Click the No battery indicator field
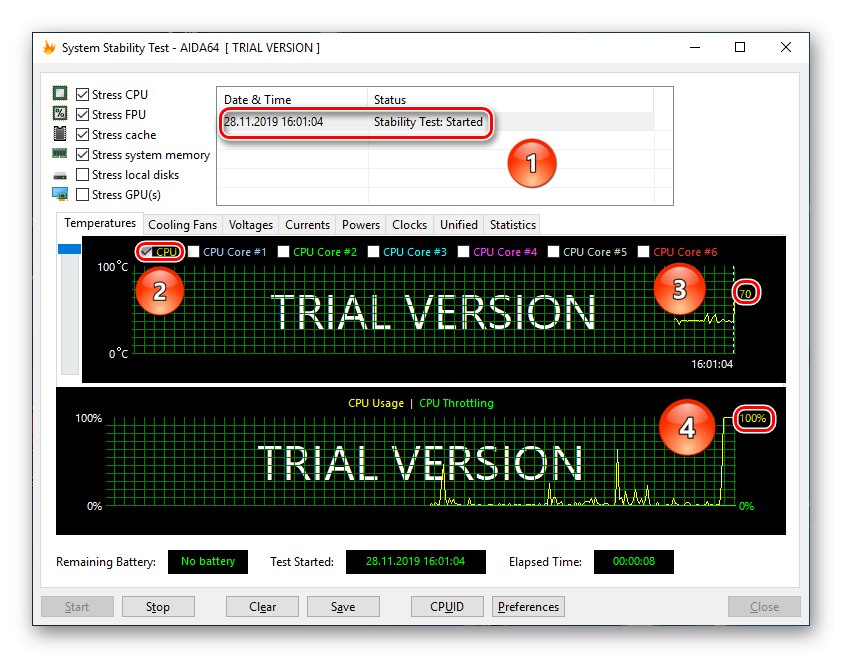 click(208, 561)
